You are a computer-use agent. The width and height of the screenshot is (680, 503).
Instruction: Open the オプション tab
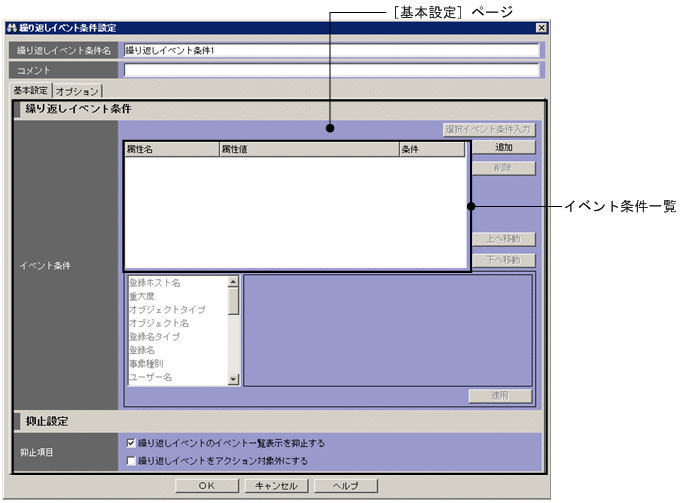coord(77,91)
